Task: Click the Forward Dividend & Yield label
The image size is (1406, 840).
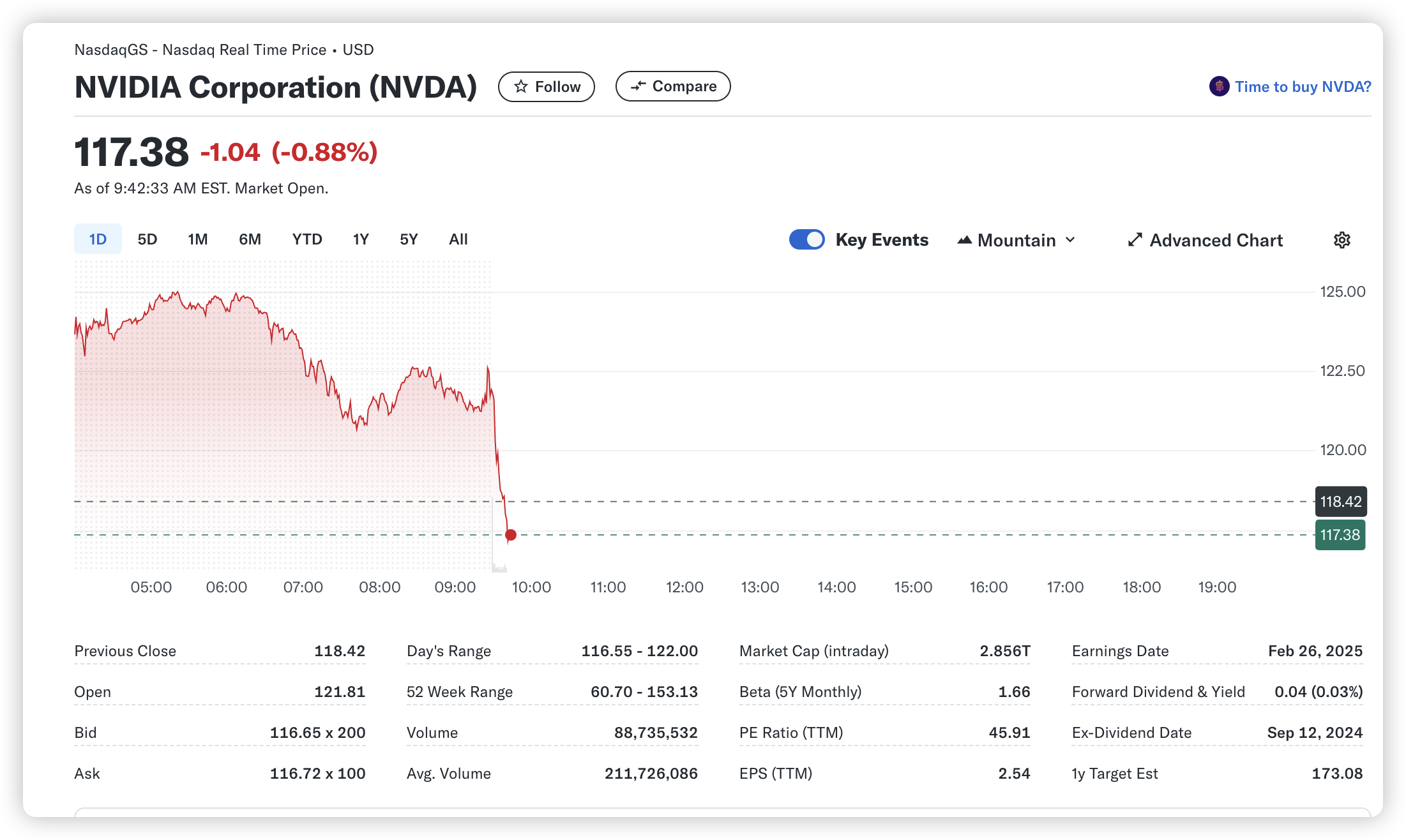Action: coord(1158,692)
